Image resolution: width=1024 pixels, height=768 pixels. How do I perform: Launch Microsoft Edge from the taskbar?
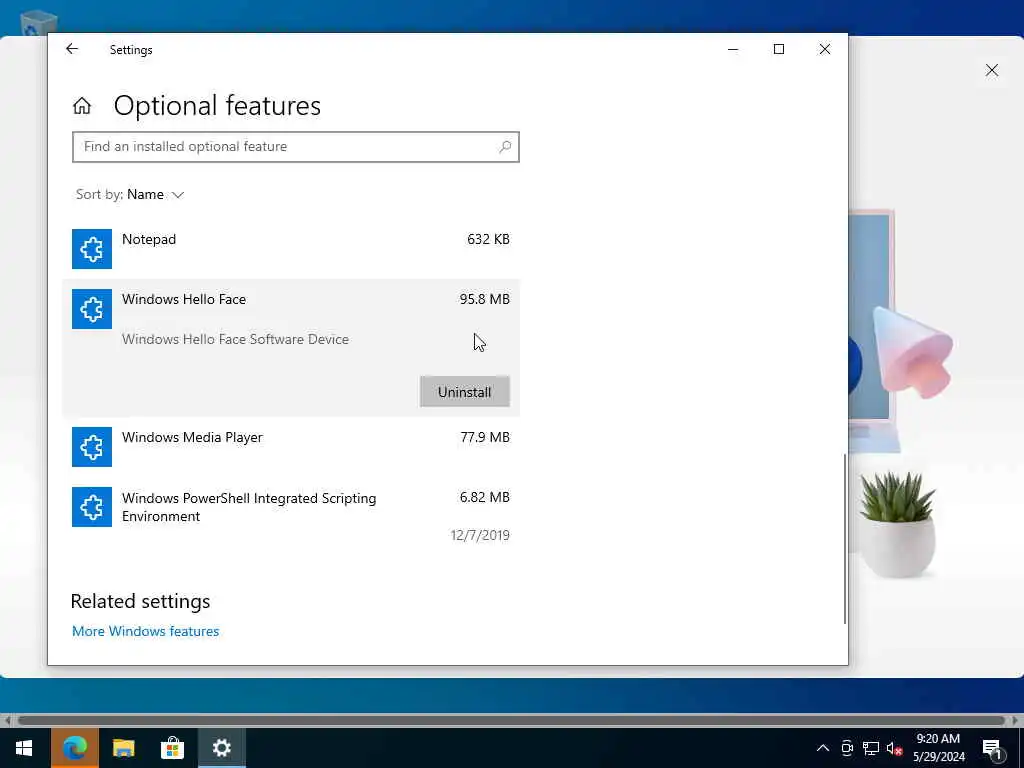[74, 748]
